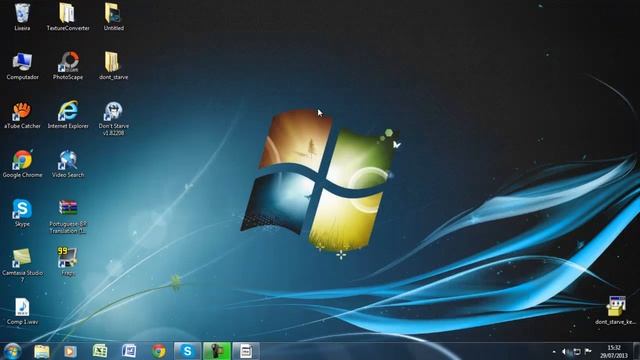Open Chrome from the taskbar
The image size is (640, 360).
click(x=159, y=351)
